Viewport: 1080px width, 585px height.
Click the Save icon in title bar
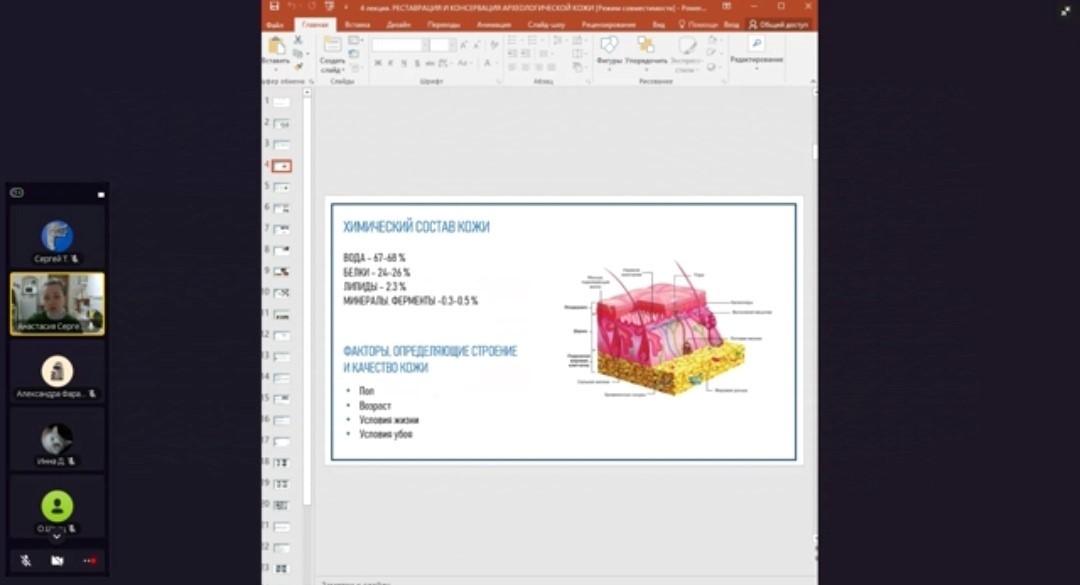[x=275, y=7]
